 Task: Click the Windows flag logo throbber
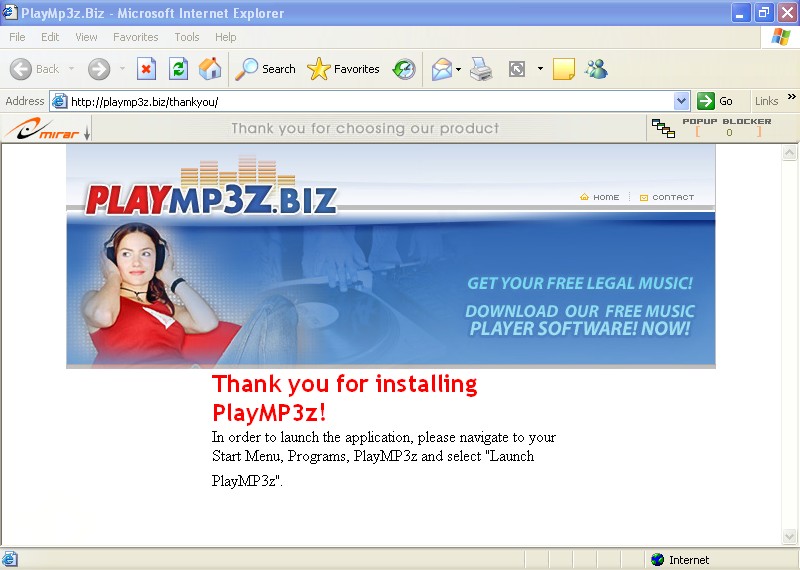781,37
